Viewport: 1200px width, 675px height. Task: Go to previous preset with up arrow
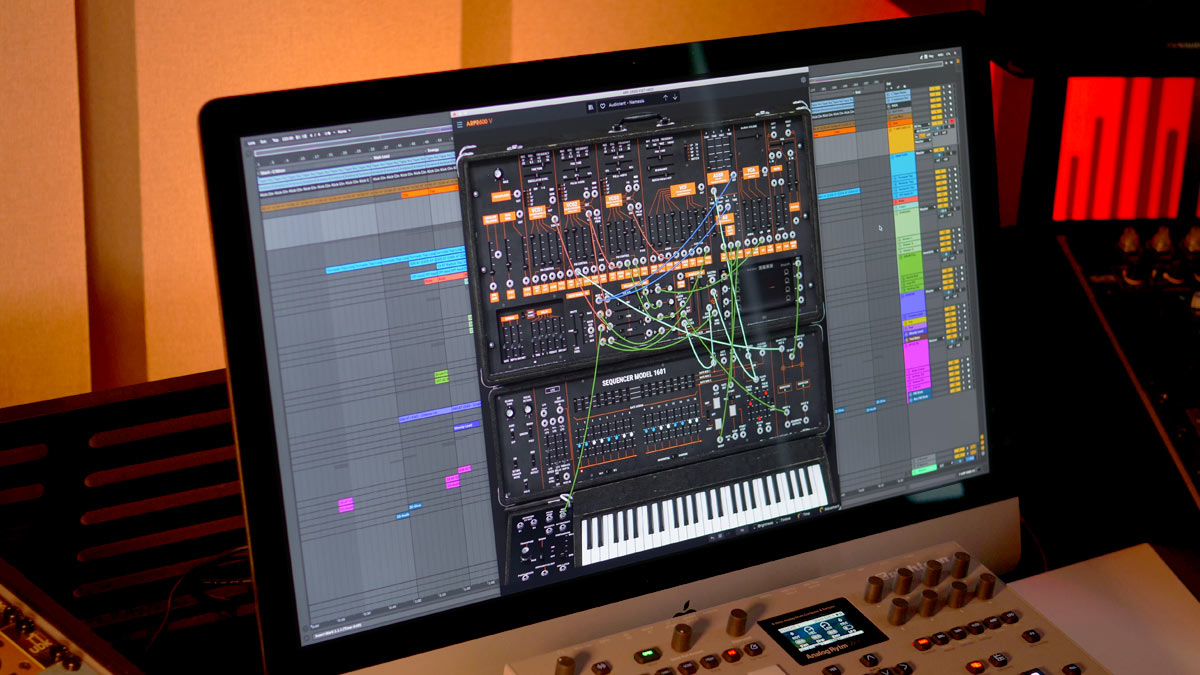click(x=666, y=97)
